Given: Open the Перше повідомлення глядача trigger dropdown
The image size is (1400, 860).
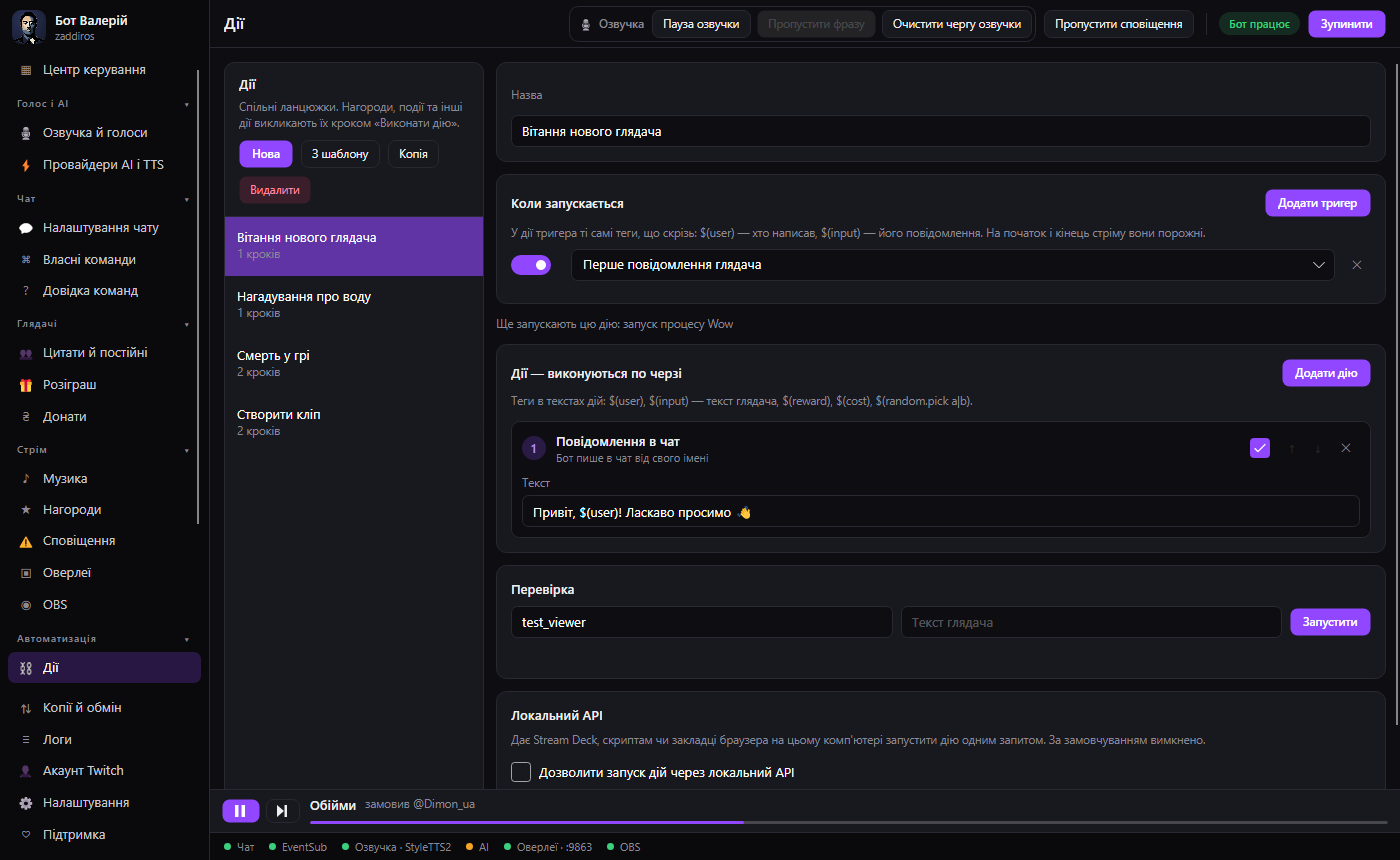Looking at the screenshot, I should (952, 265).
